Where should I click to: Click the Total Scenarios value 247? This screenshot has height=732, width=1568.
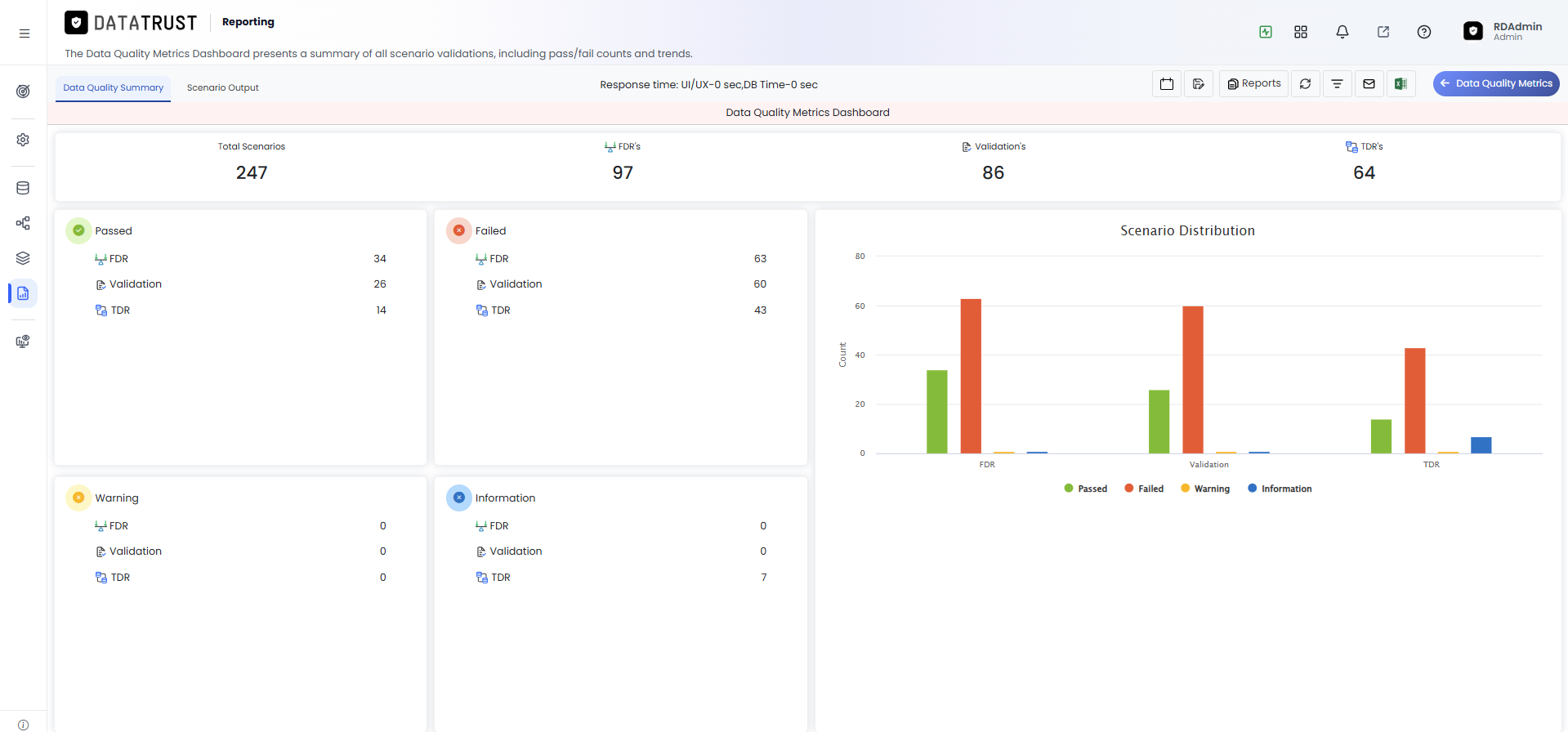252,173
